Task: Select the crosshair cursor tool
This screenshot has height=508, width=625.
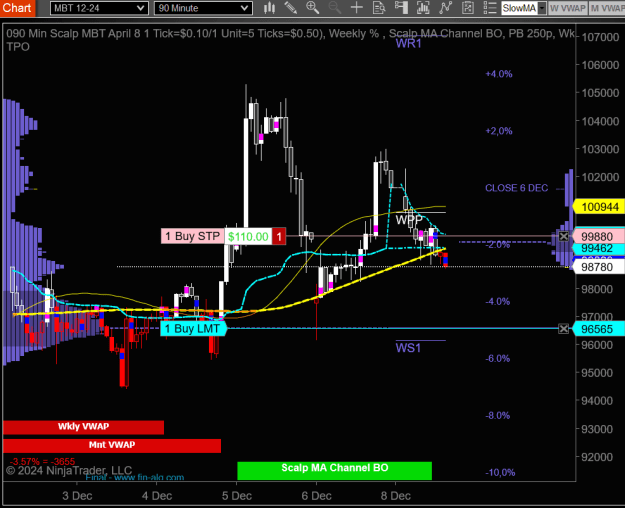Action: [357, 8]
